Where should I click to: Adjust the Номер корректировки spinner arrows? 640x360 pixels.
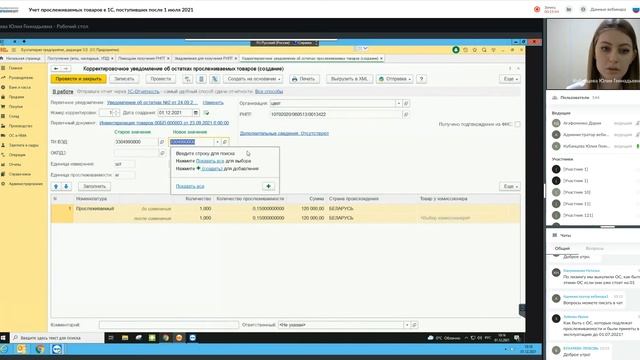pyautogui.click(x=117, y=113)
